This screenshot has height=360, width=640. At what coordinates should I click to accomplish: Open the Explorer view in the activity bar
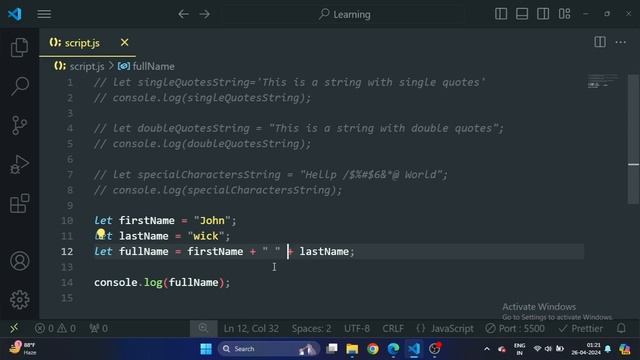(x=19, y=47)
